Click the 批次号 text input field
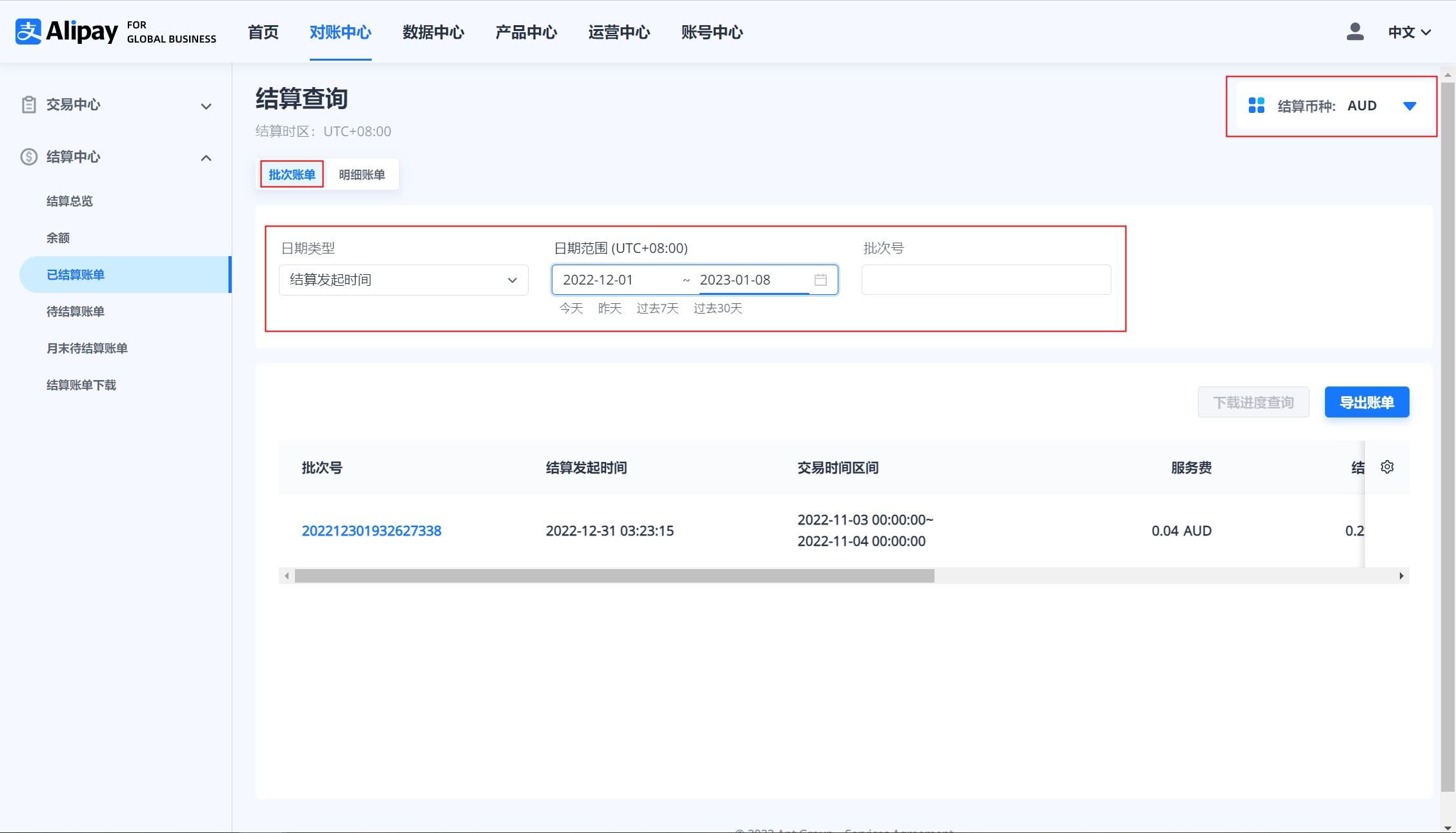1456x833 pixels. click(x=986, y=280)
